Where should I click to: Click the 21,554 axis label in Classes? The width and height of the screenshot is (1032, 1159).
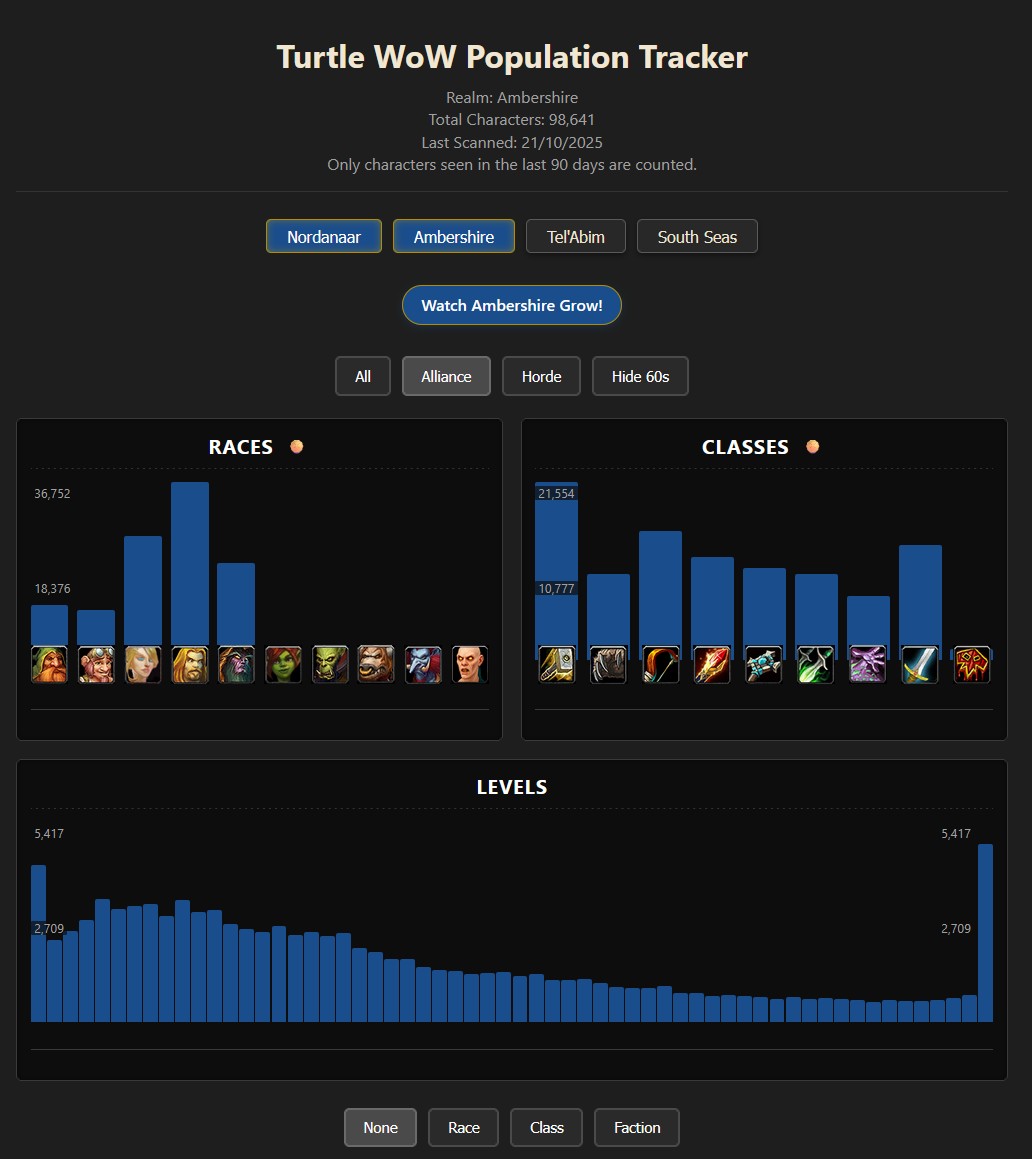coord(556,494)
